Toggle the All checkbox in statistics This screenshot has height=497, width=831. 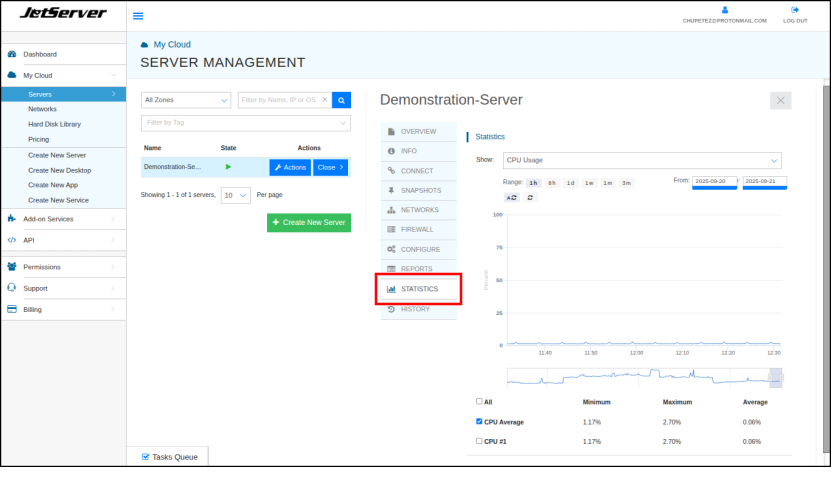tap(479, 401)
